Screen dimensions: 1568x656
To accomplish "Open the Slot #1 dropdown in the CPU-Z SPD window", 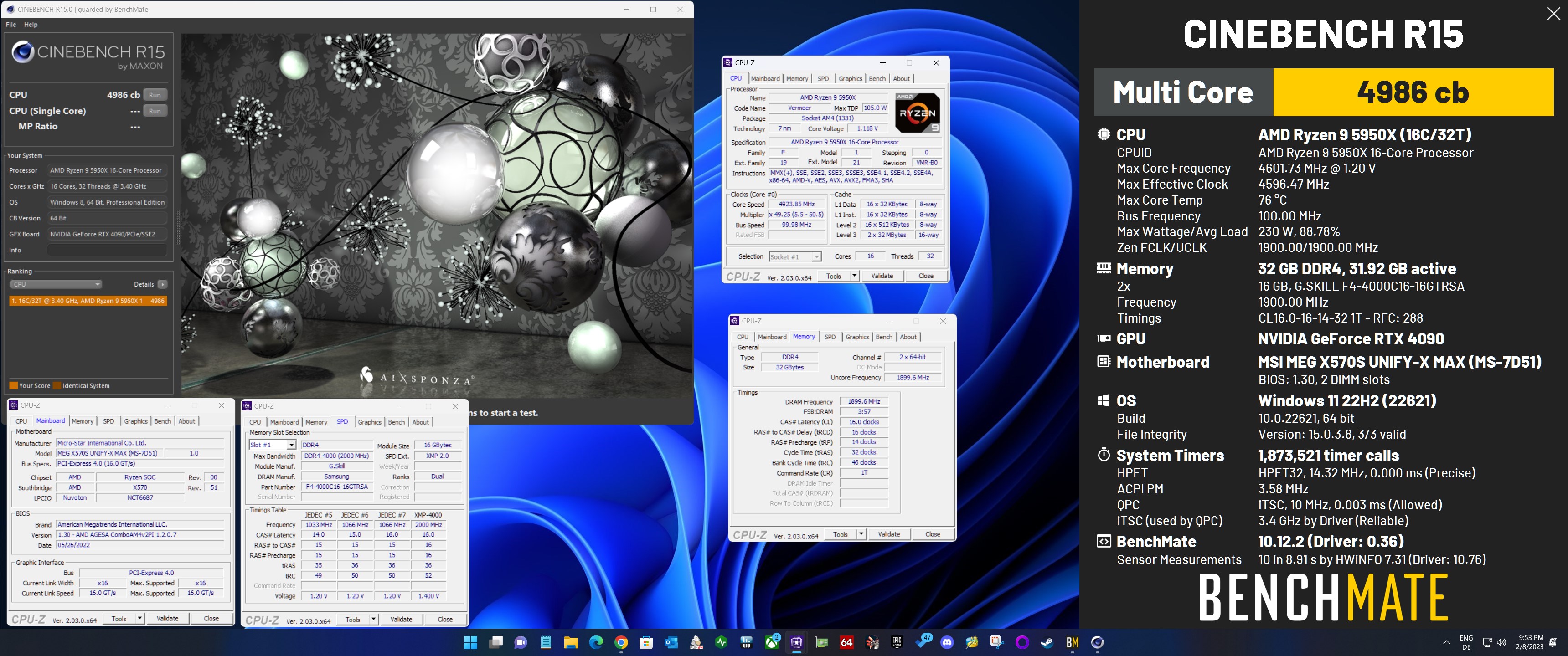I will [272, 445].
